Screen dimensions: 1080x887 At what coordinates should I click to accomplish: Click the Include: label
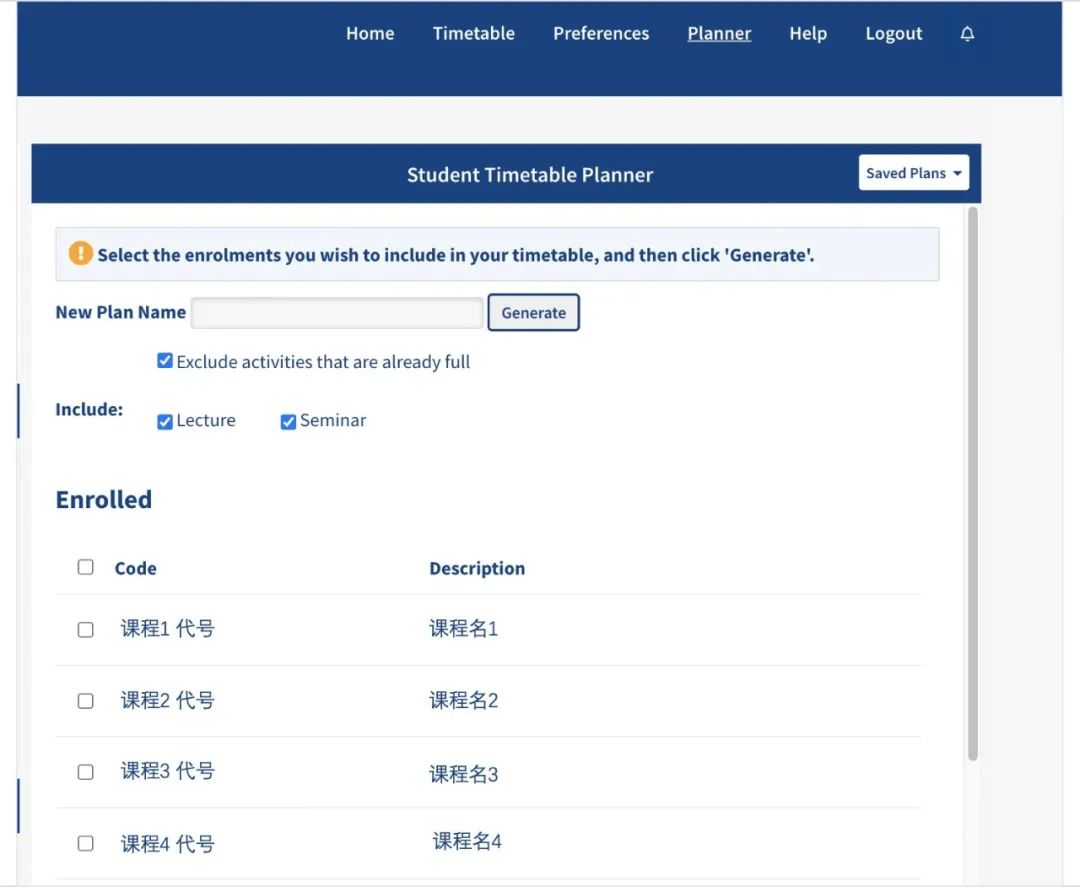tap(90, 409)
